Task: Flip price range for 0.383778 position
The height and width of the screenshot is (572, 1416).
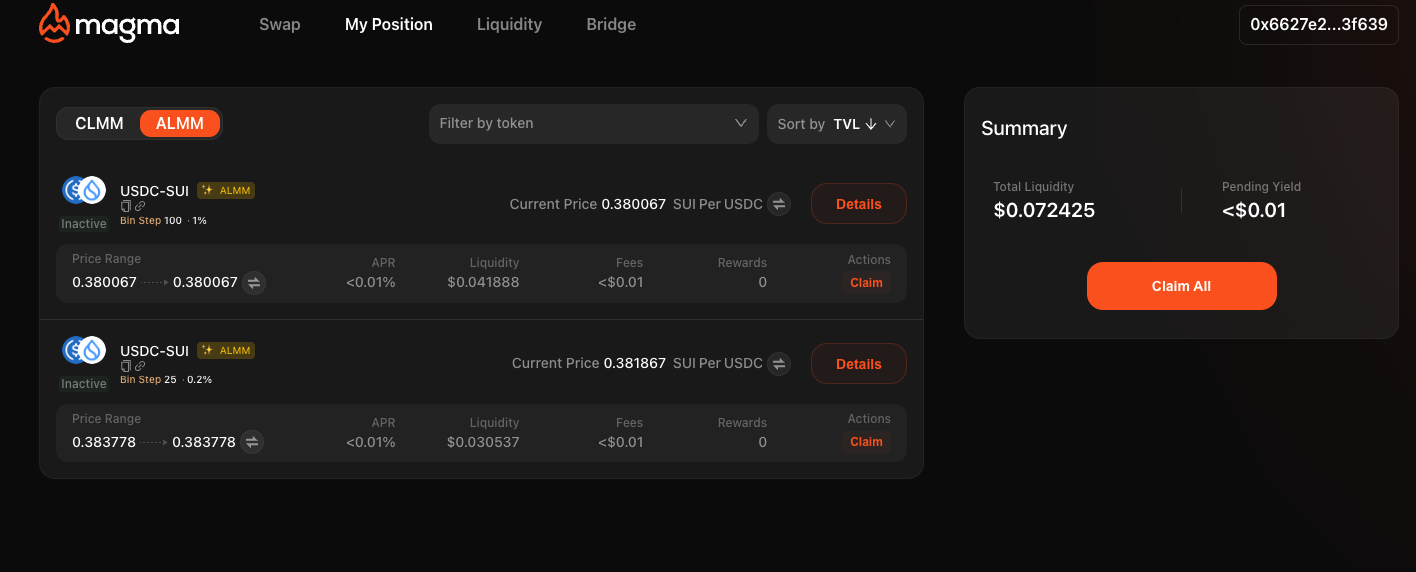Action: click(252, 442)
